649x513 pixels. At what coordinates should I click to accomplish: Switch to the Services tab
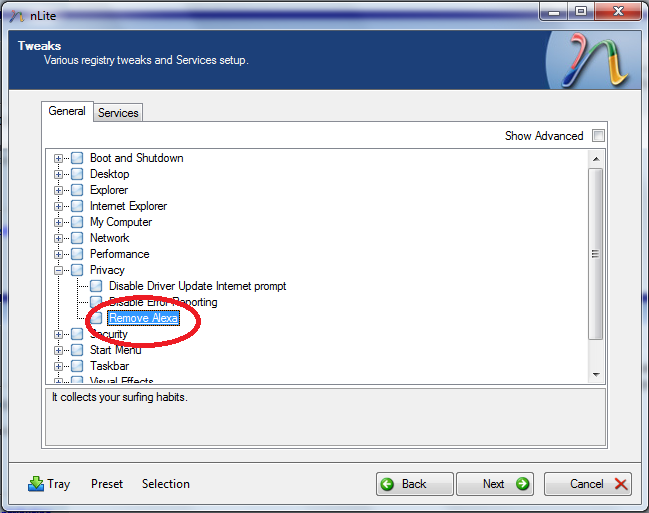118,113
